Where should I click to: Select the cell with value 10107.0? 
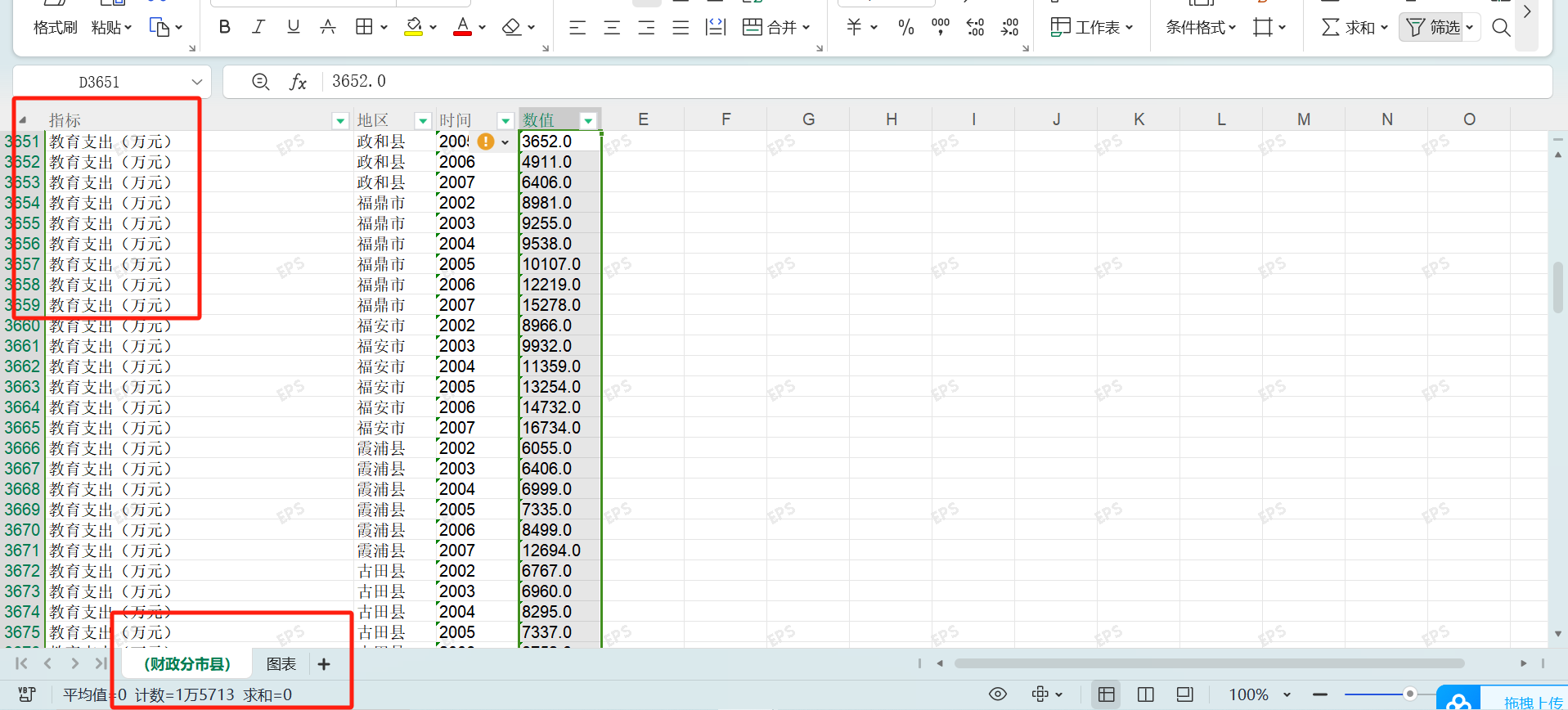tap(560, 264)
